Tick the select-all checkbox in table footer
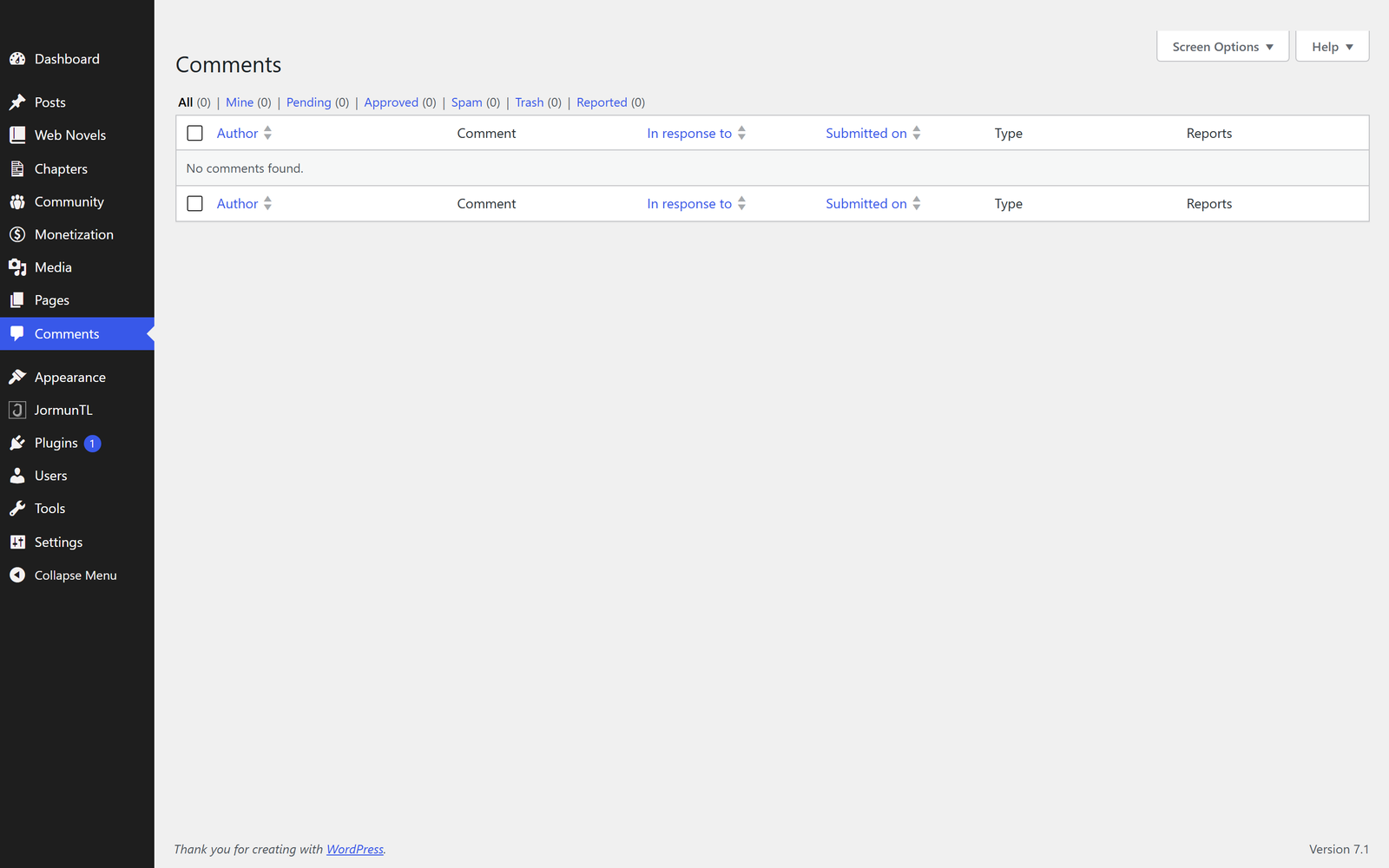This screenshot has width=1389, height=868. (194, 203)
